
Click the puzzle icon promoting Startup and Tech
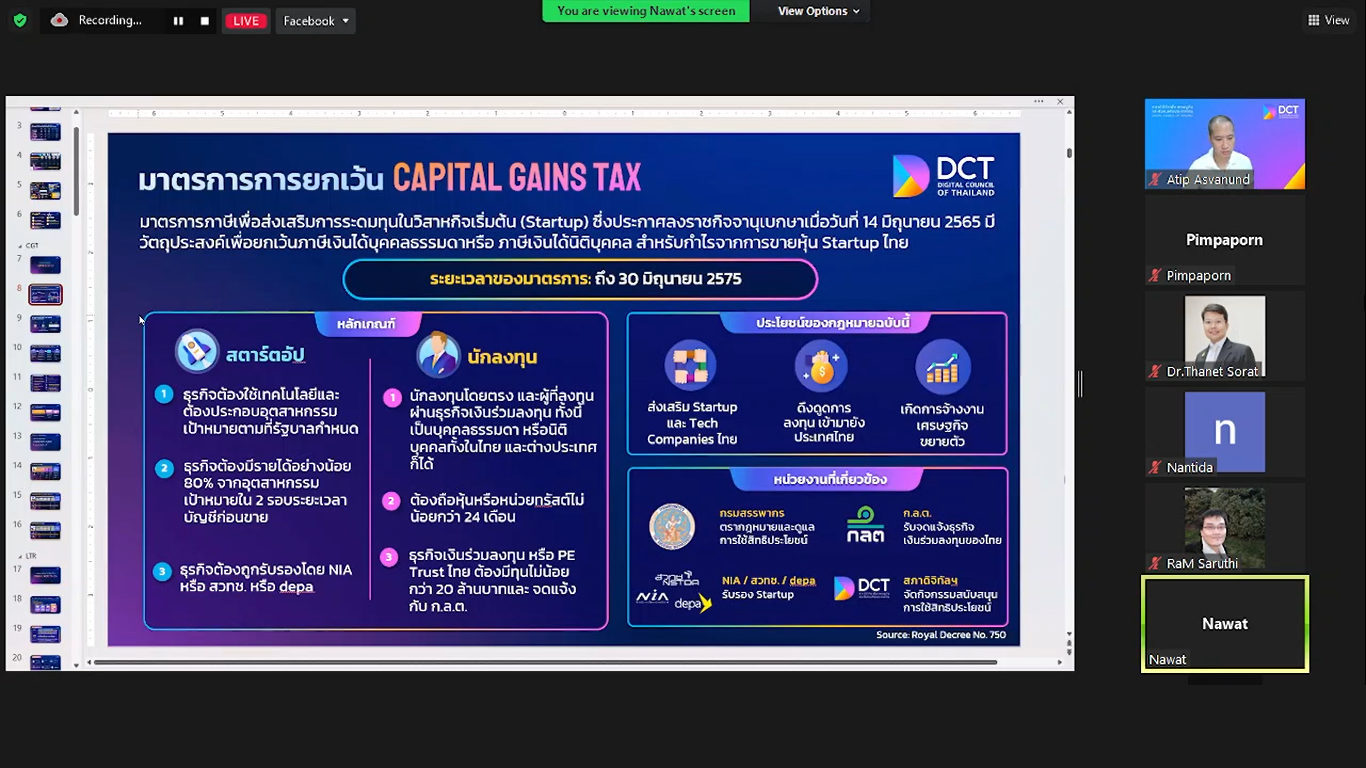tap(691, 366)
